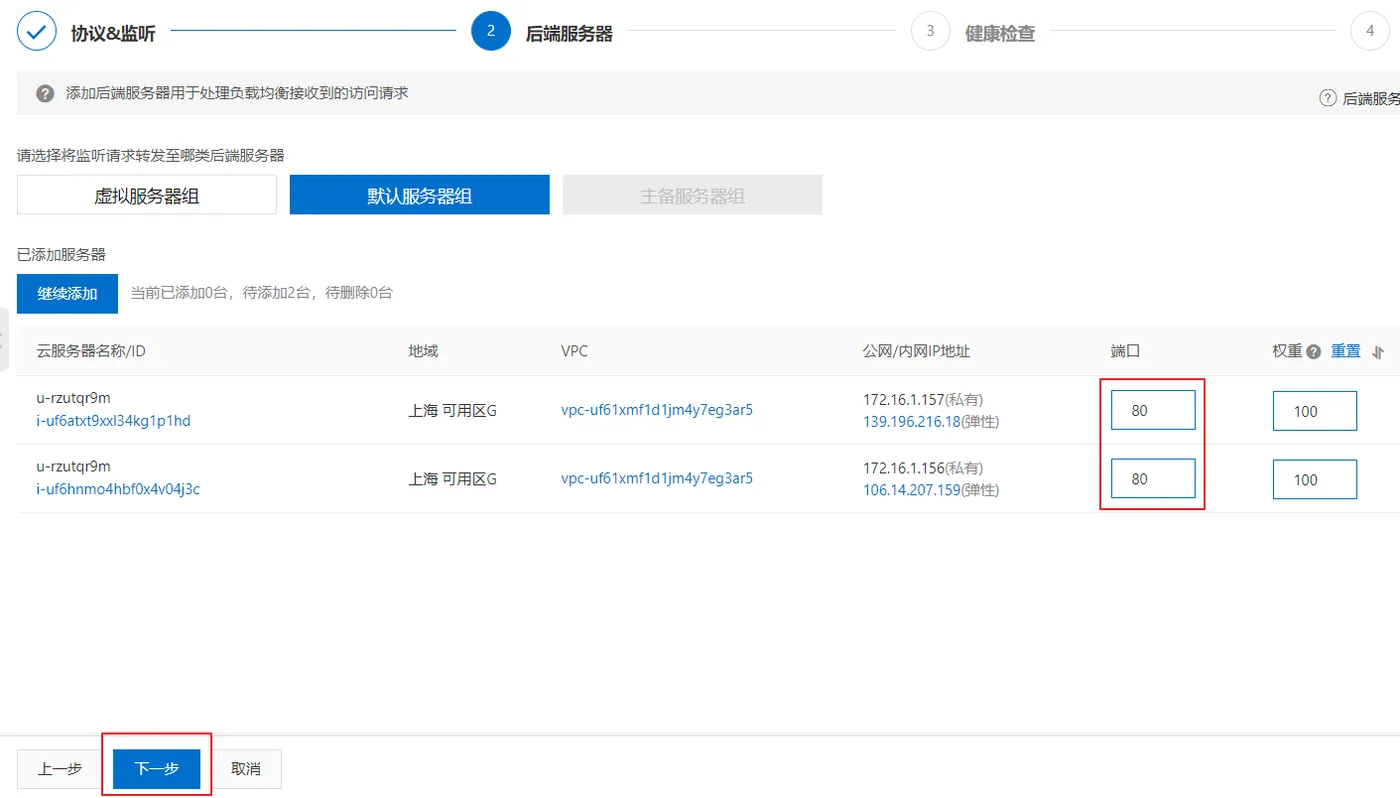This screenshot has width=1400, height=798.
Task: Click server name above i-uf6hnmo4hbf0x4v04j3c
Action: (x=73, y=466)
